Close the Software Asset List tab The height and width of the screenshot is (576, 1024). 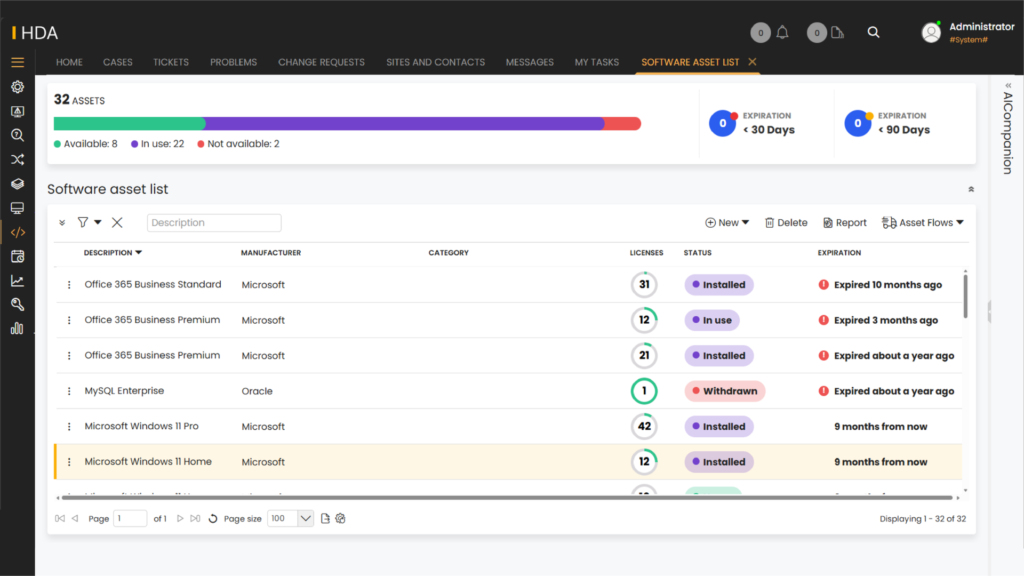pyautogui.click(x=752, y=61)
